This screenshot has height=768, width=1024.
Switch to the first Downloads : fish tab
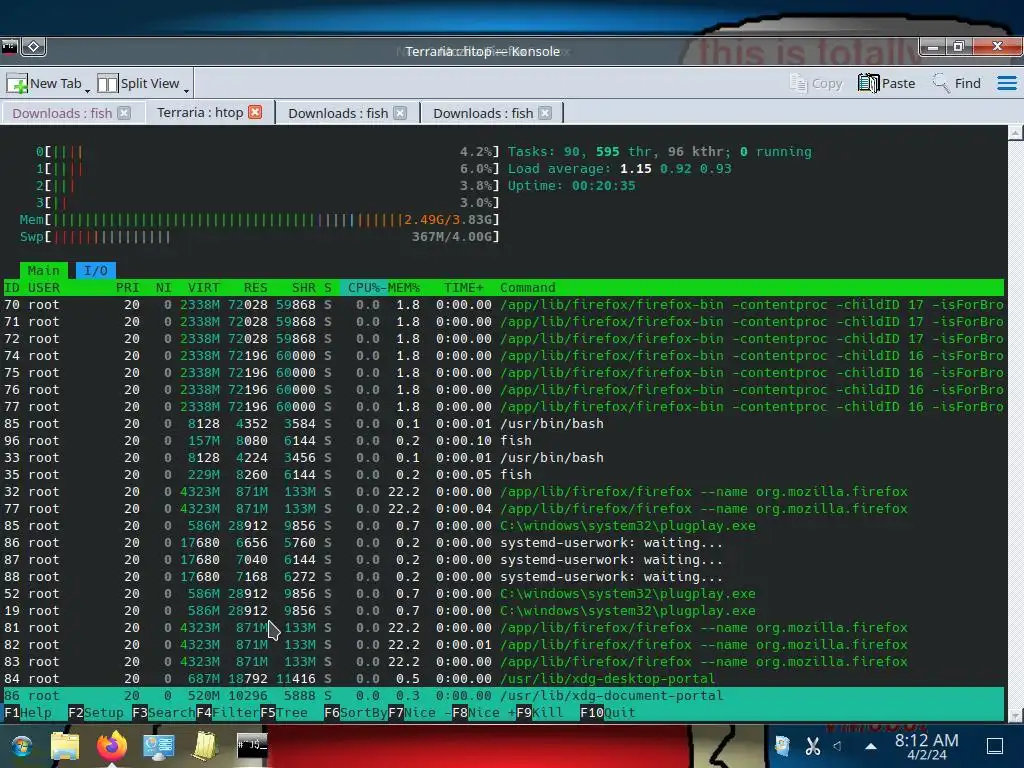point(62,114)
